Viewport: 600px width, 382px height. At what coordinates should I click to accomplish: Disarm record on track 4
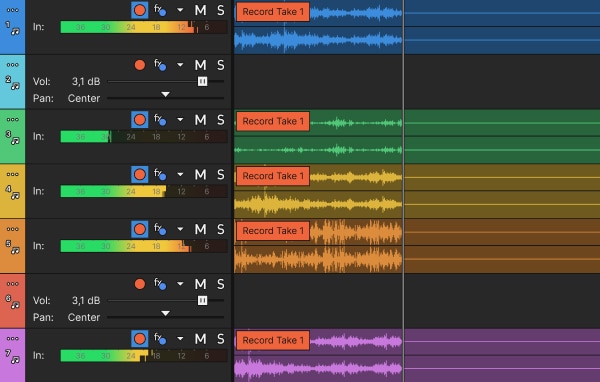click(x=140, y=175)
